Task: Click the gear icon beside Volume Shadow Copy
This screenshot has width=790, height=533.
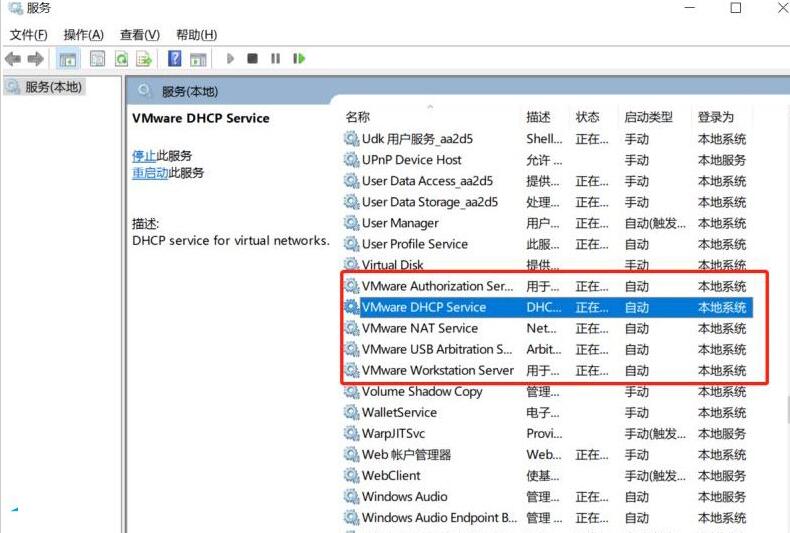Action: point(351,391)
